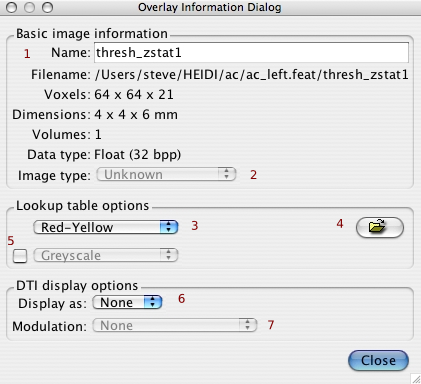Open lookup table file via folder icon
This screenshot has width=421, height=384.
point(380,227)
